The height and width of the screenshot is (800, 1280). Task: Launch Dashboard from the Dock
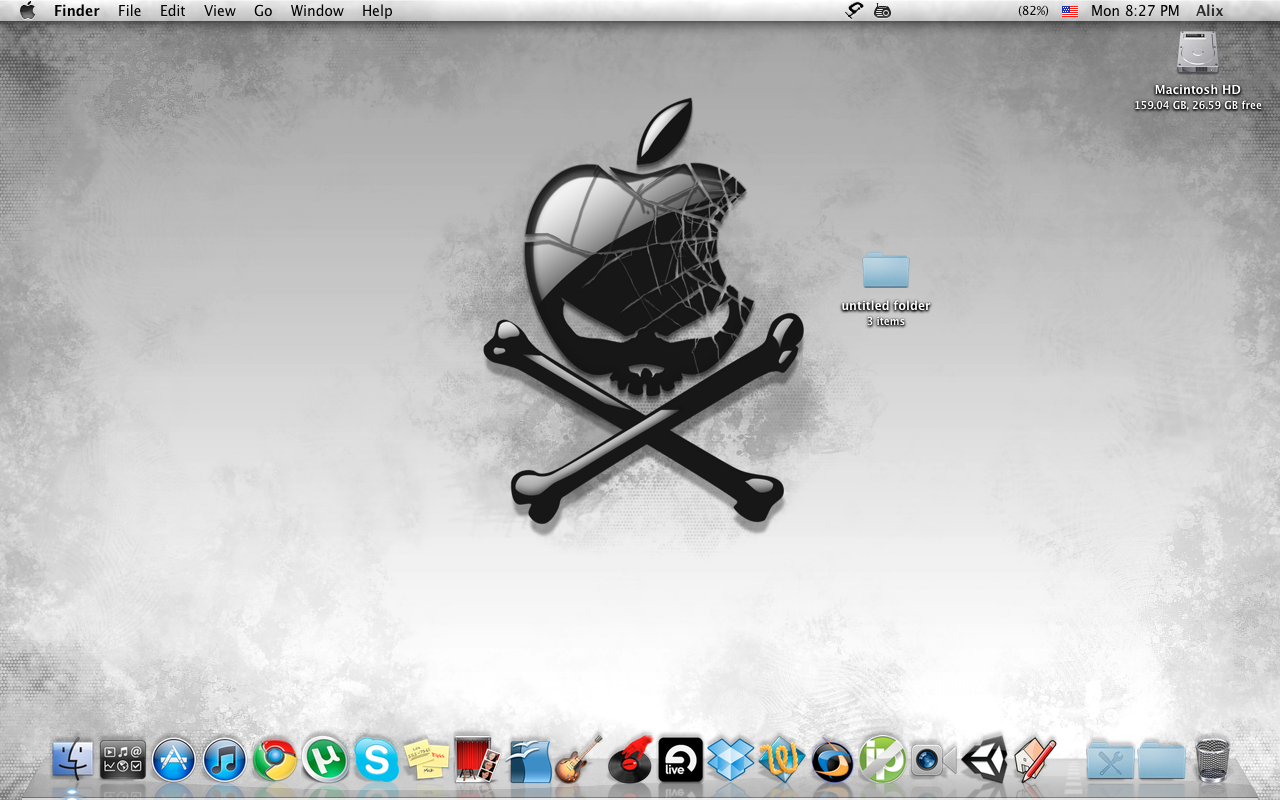click(123, 760)
